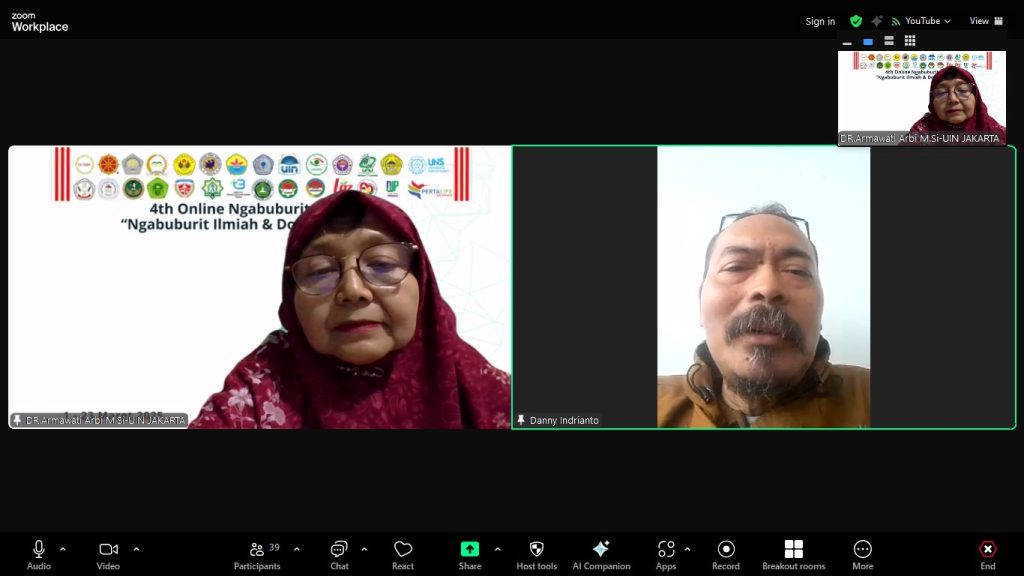Select the single active-speaker thumbnail view
The height and width of the screenshot is (576, 1024).
coord(868,41)
